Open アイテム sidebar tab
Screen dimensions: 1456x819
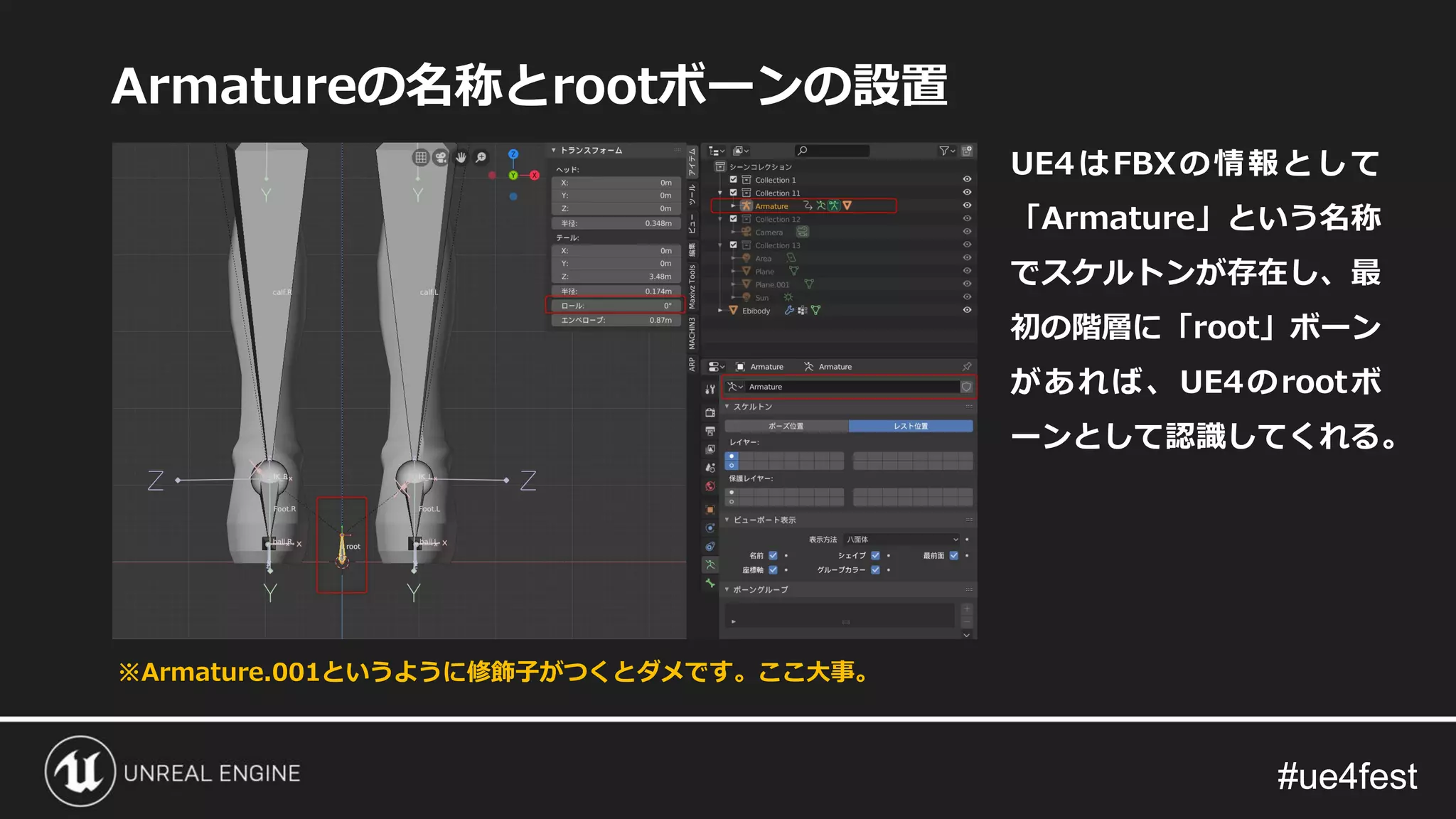click(x=692, y=162)
